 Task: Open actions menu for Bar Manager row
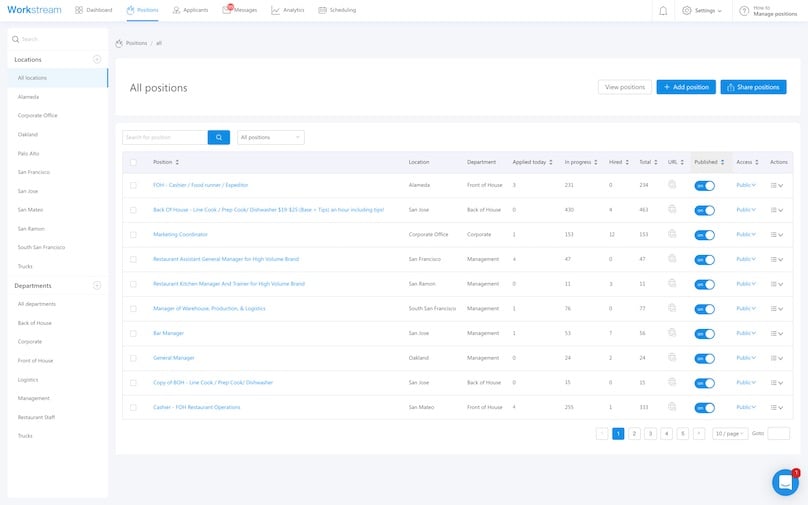coord(777,333)
